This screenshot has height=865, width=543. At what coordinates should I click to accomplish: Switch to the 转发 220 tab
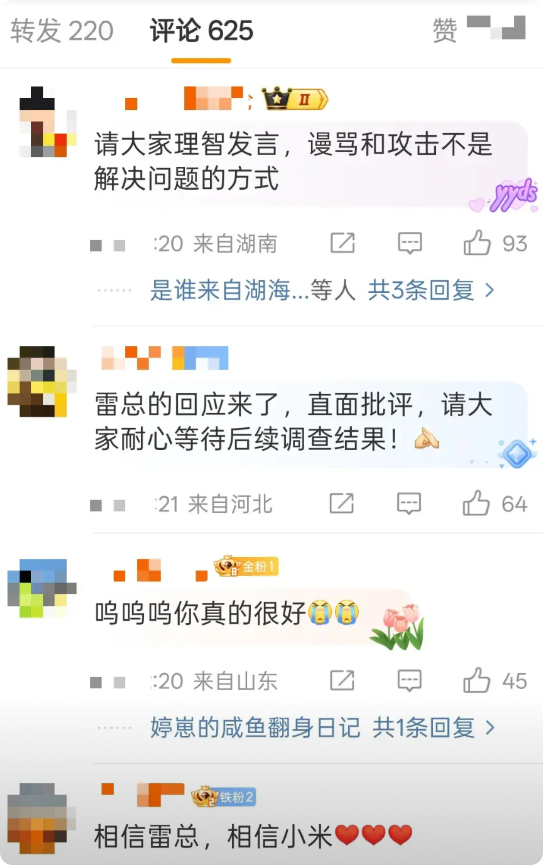[x=62, y=30]
